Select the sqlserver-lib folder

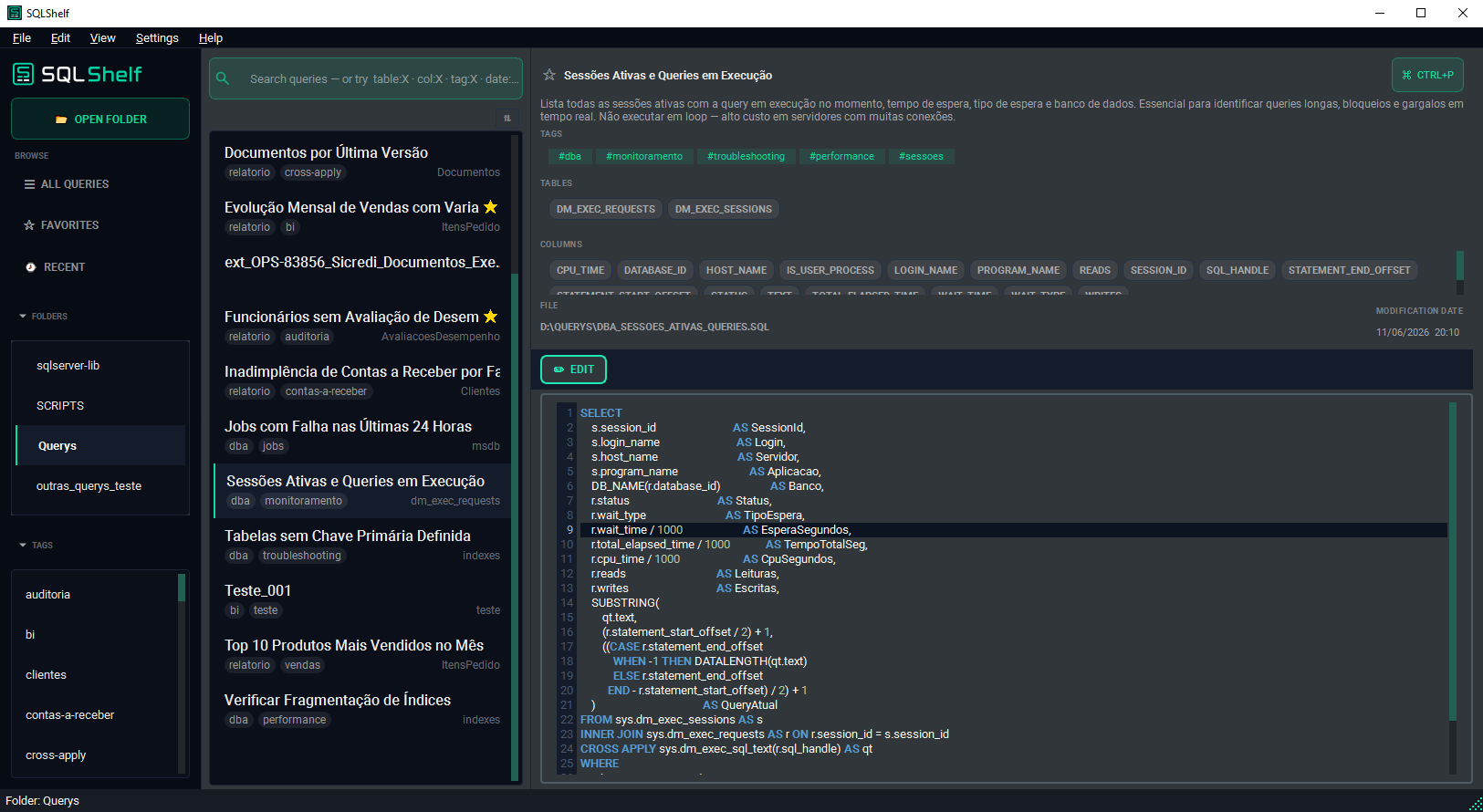point(100,365)
